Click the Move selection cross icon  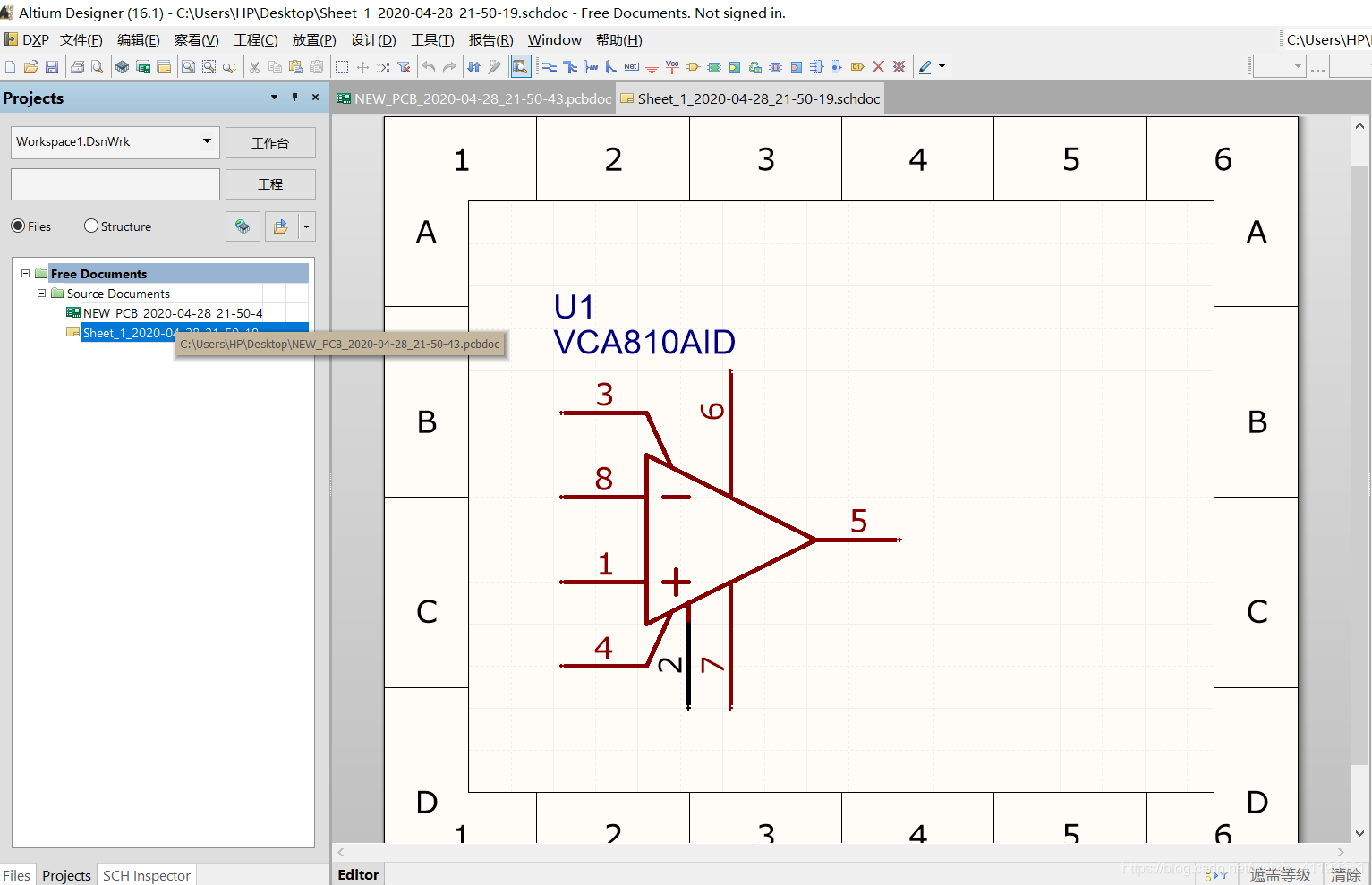point(362,67)
